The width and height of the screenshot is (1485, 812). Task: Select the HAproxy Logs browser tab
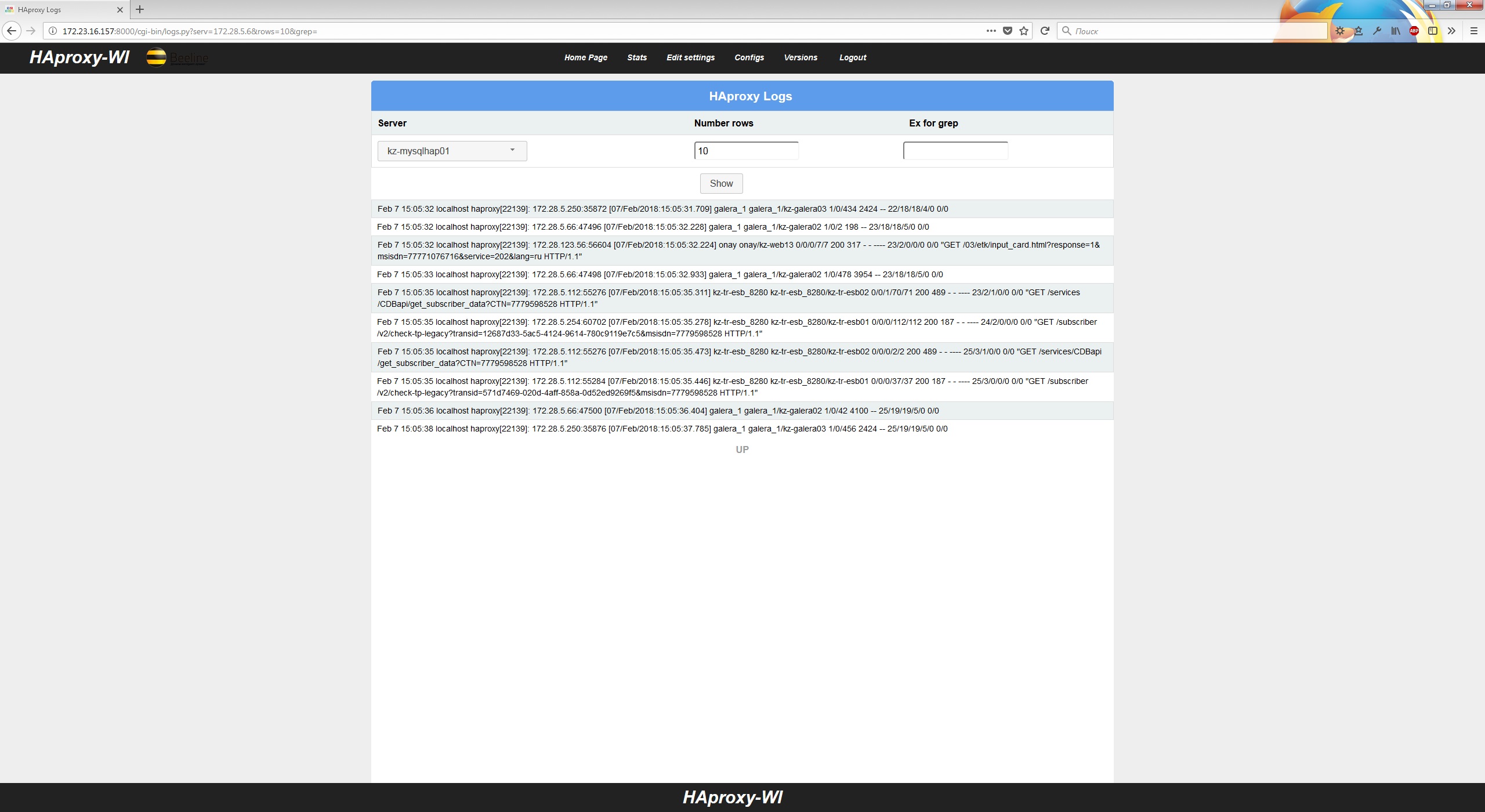click(64, 10)
